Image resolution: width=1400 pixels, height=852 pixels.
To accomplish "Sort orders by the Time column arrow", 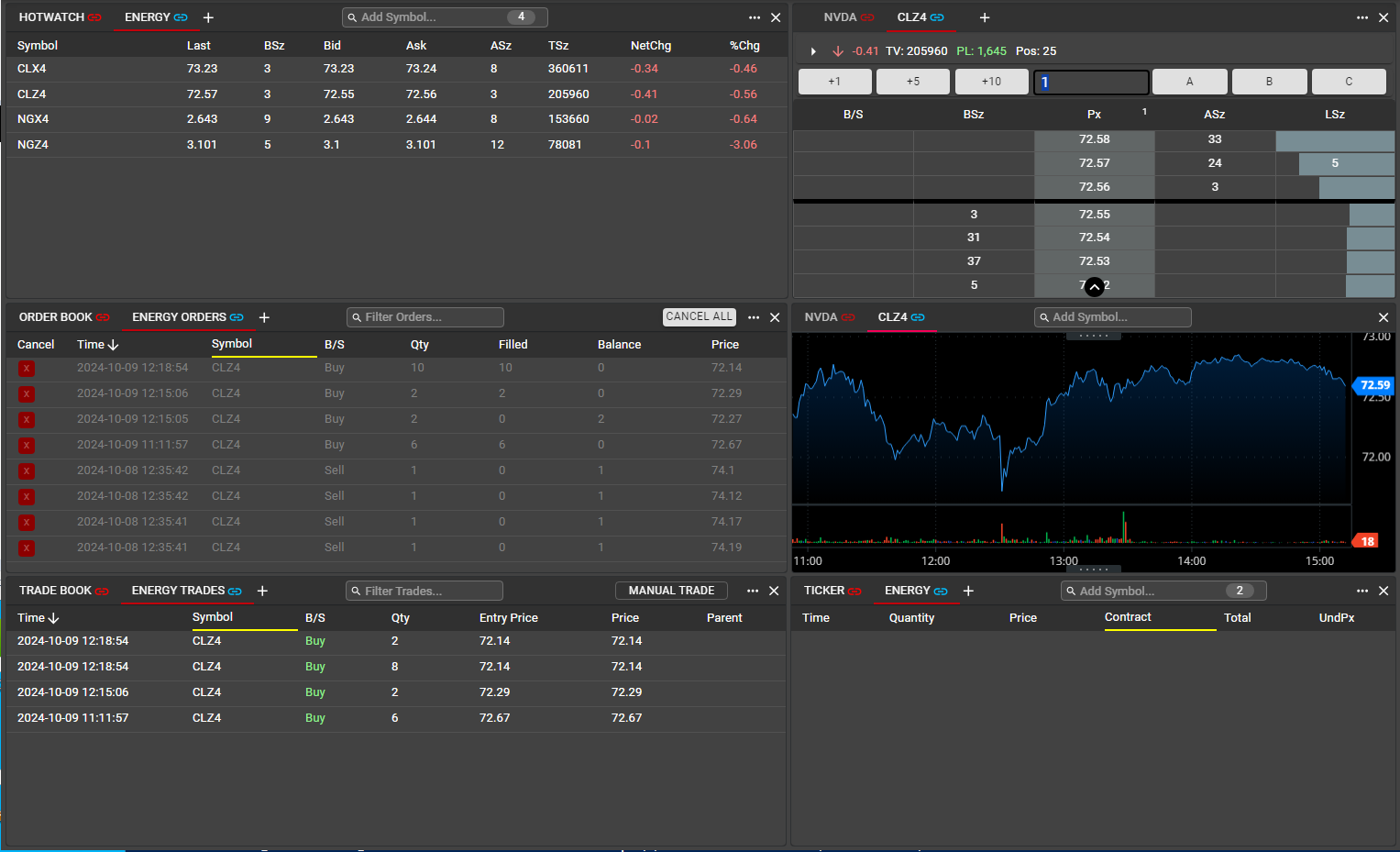I will click(x=114, y=345).
